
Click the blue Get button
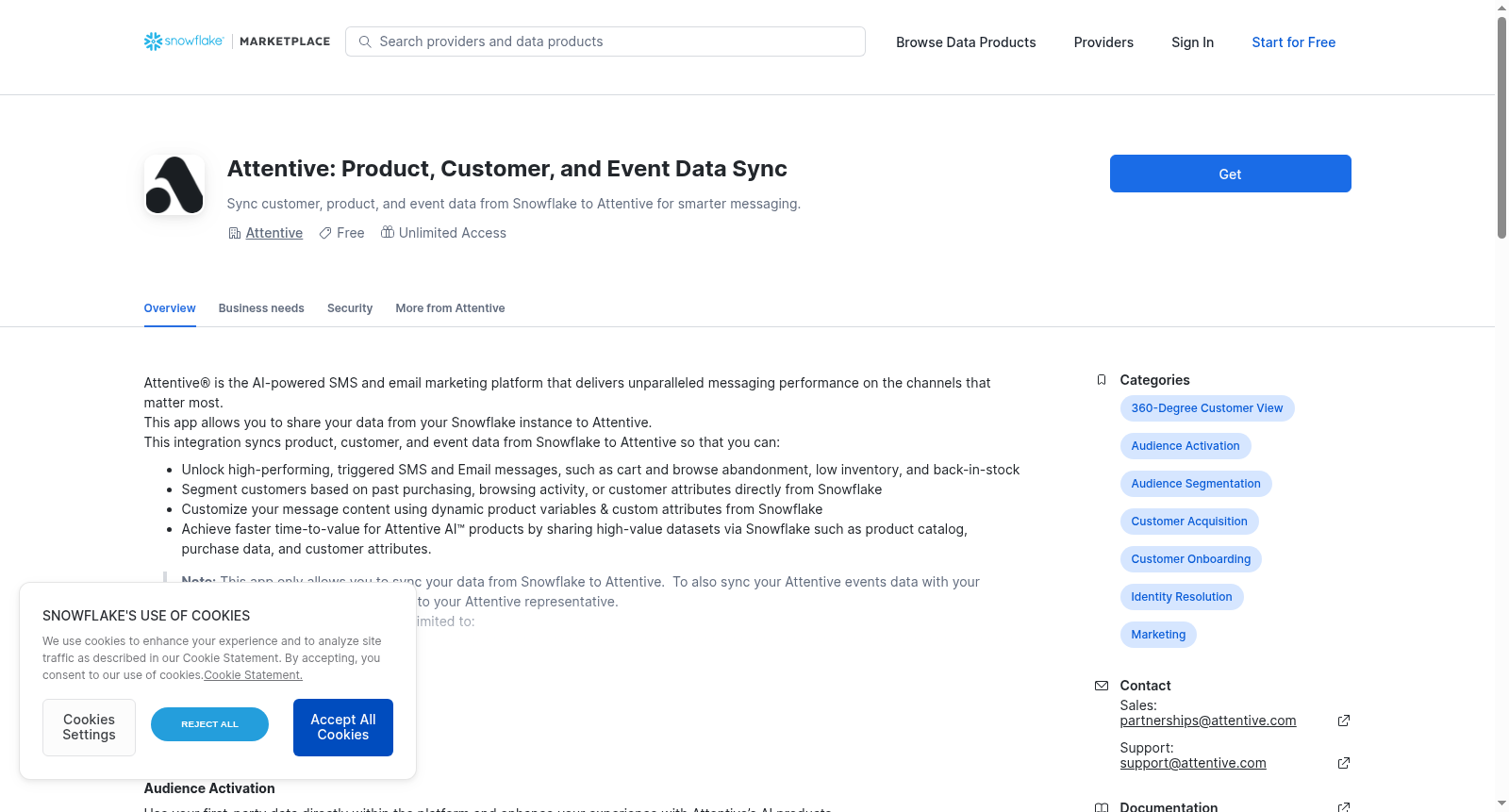tap(1230, 174)
